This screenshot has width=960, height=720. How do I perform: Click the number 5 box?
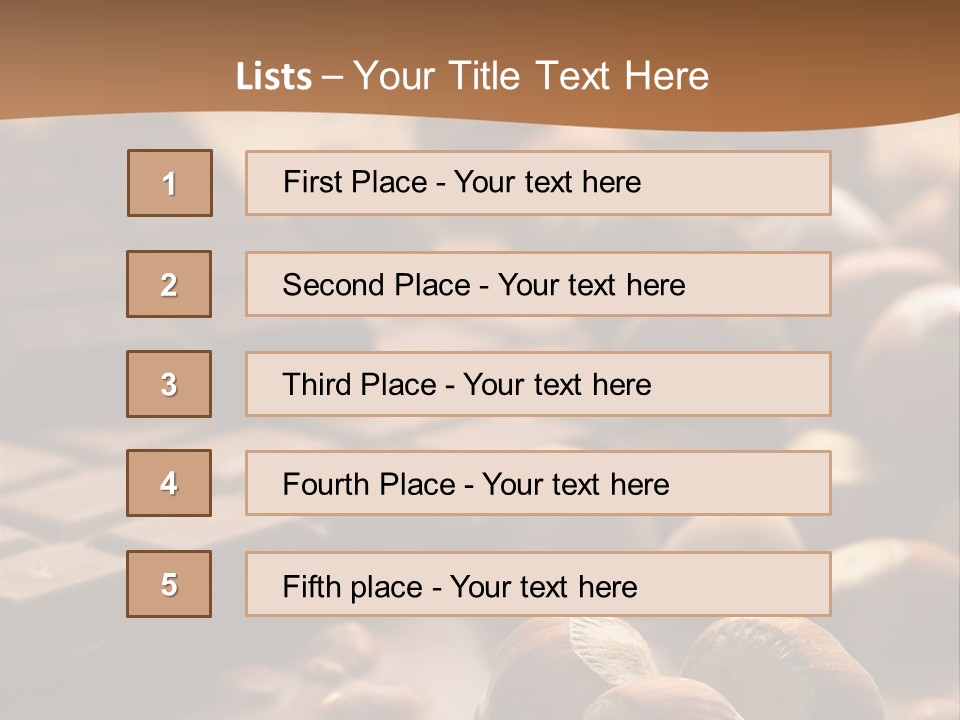(169, 584)
